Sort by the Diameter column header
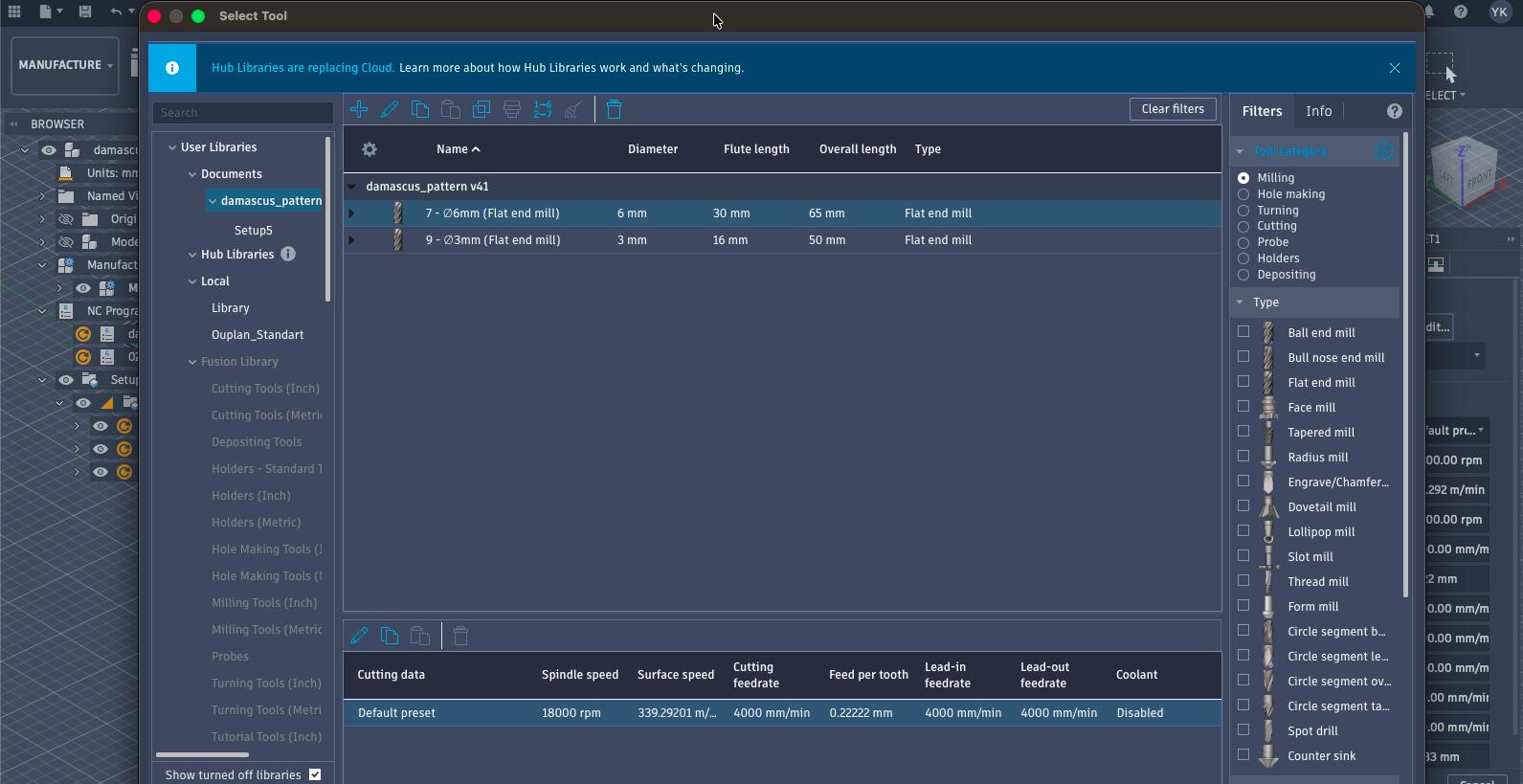Image resolution: width=1523 pixels, height=784 pixels. coord(653,149)
